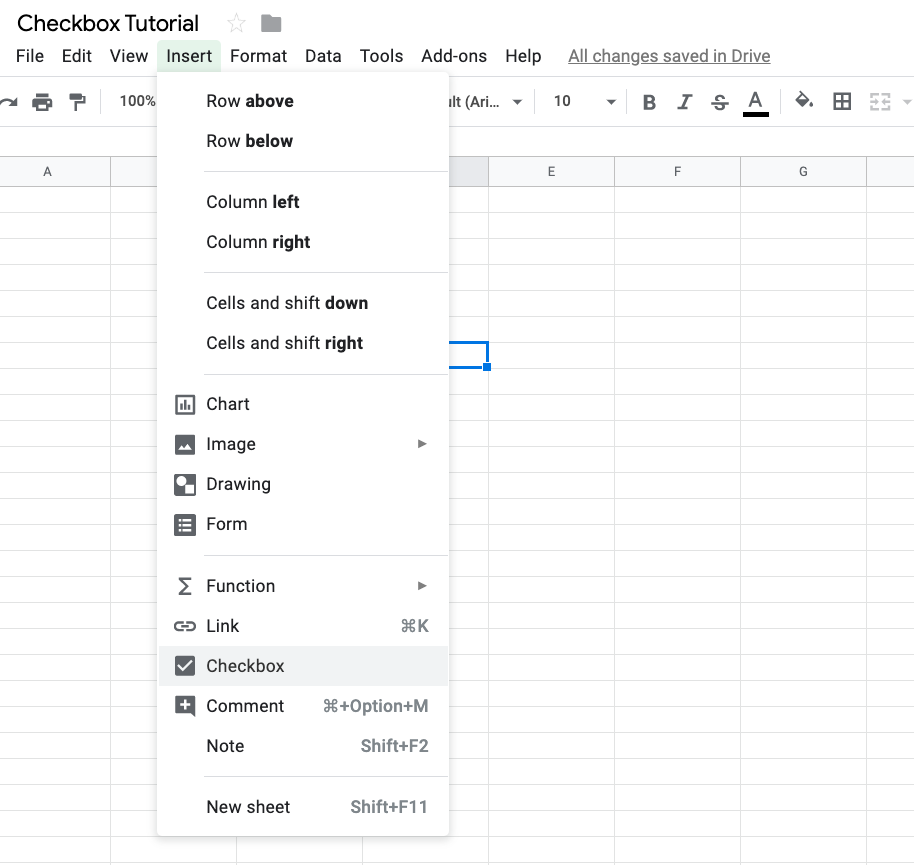The width and height of the screenshot is (914, 865).
Task: Click 'All changes saved in Drive' link
Action: pos(669,56)
